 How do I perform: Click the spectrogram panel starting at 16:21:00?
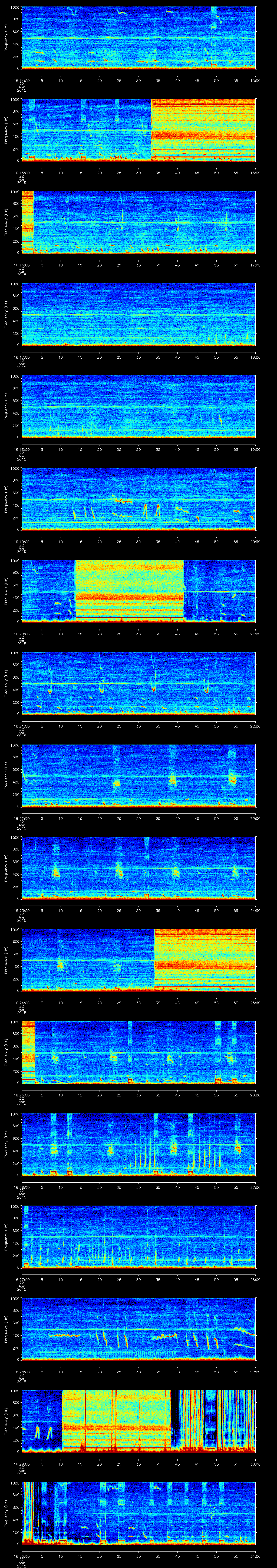point(138,683)
